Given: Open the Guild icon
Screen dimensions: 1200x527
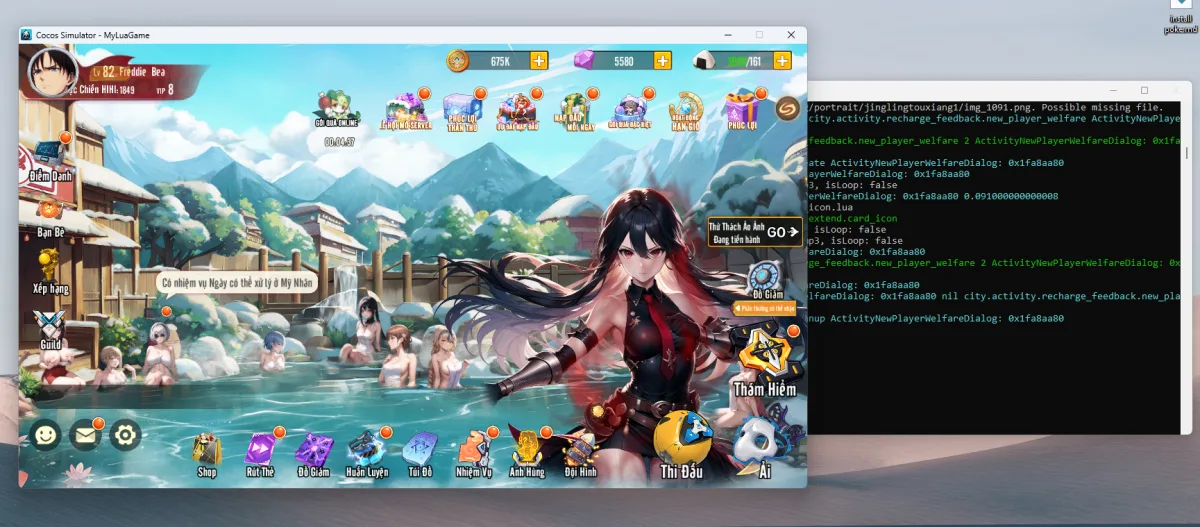Looking at the screenshot, I should point(50,330).
